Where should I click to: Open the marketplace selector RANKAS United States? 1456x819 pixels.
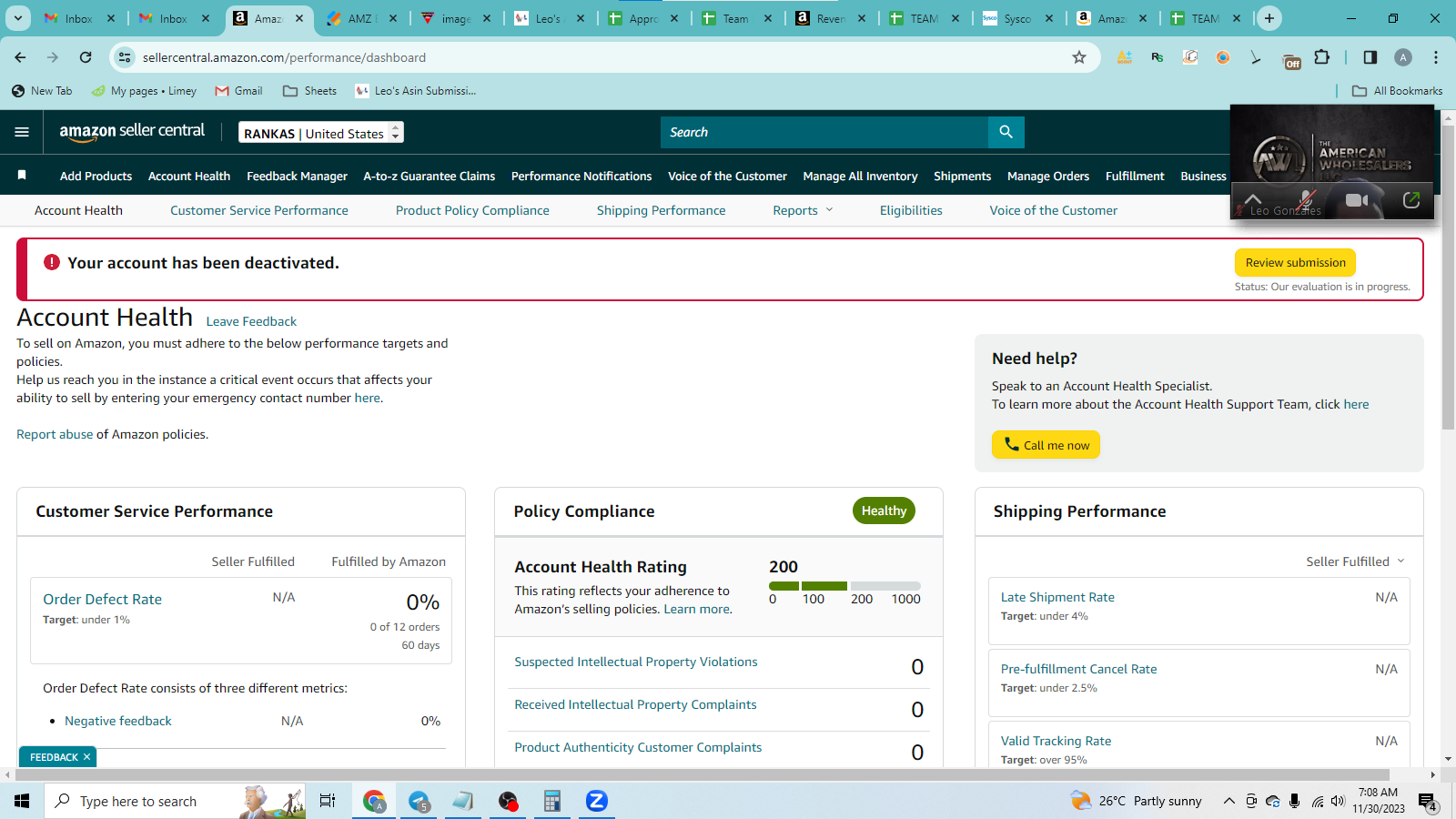tap(321, 133)
